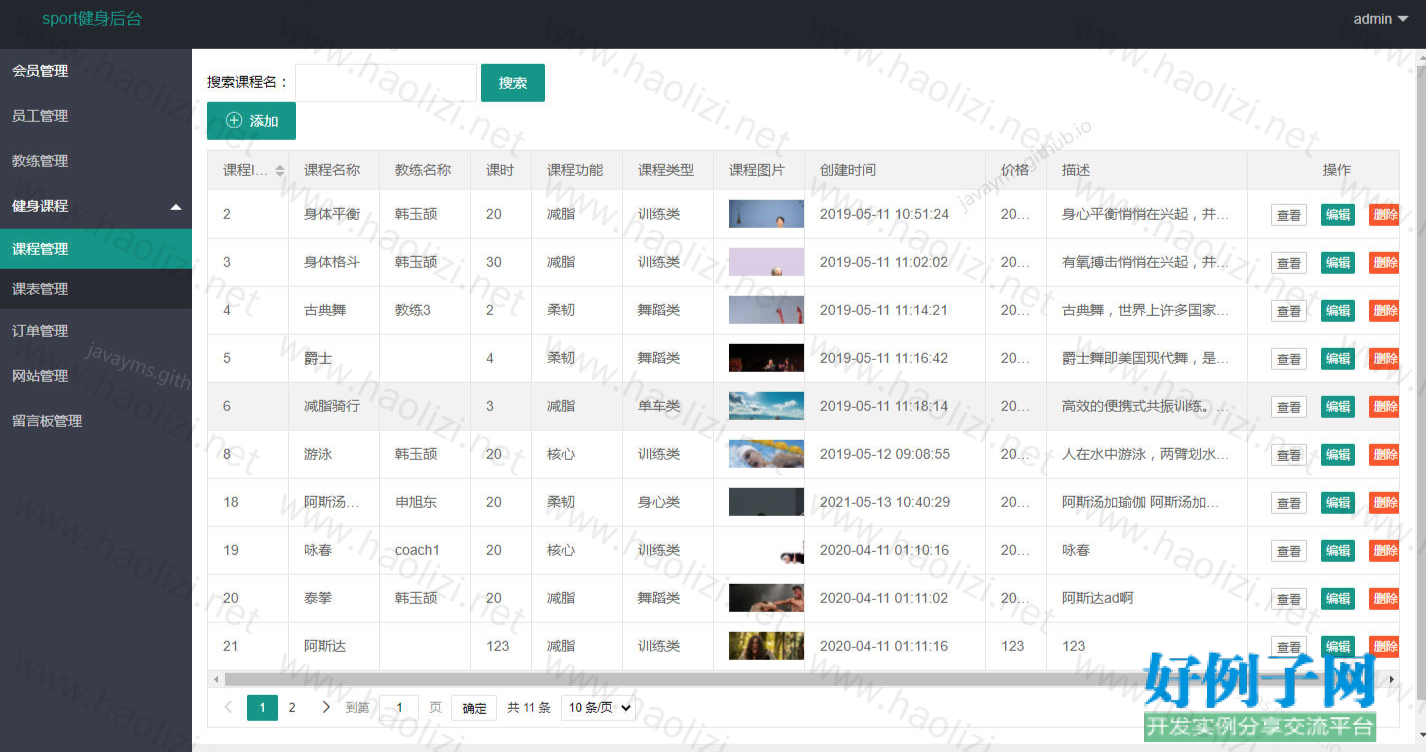The image size is (1426, 752).
Task: Click the 搜索 search button
Action: [x=512, y=83]
